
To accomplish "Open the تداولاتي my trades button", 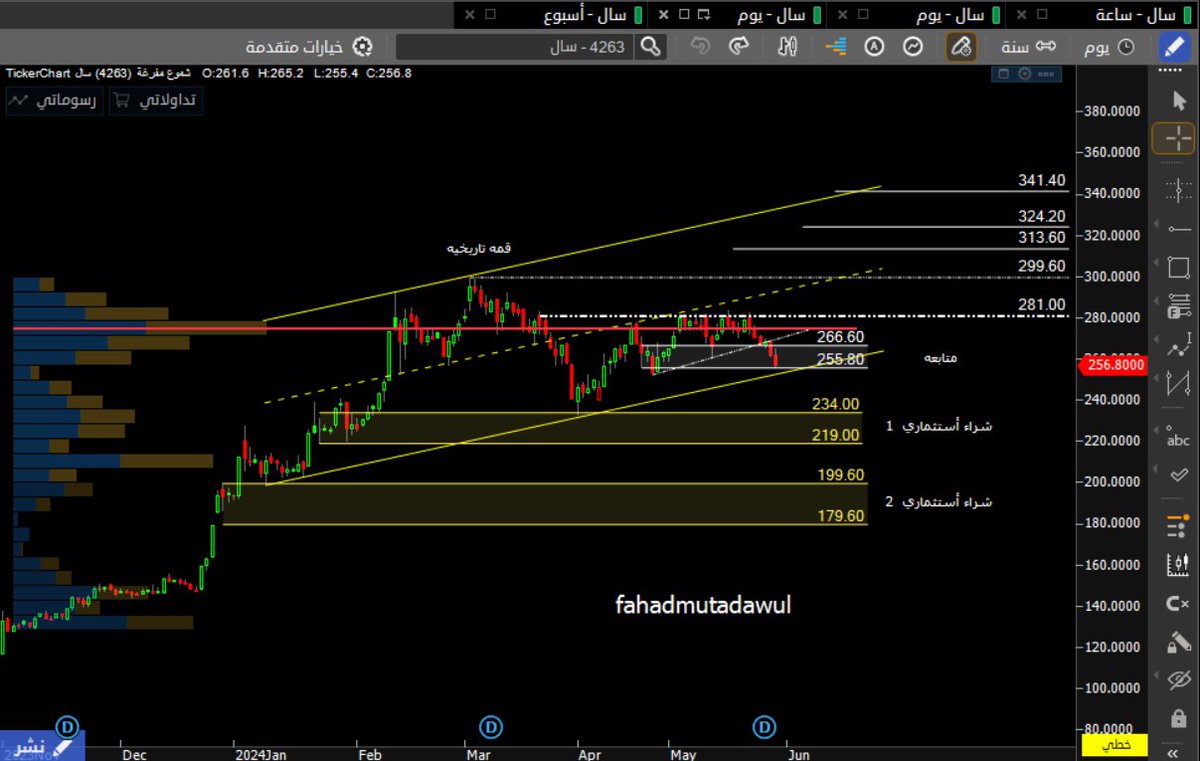I will (x=155, y=100).
